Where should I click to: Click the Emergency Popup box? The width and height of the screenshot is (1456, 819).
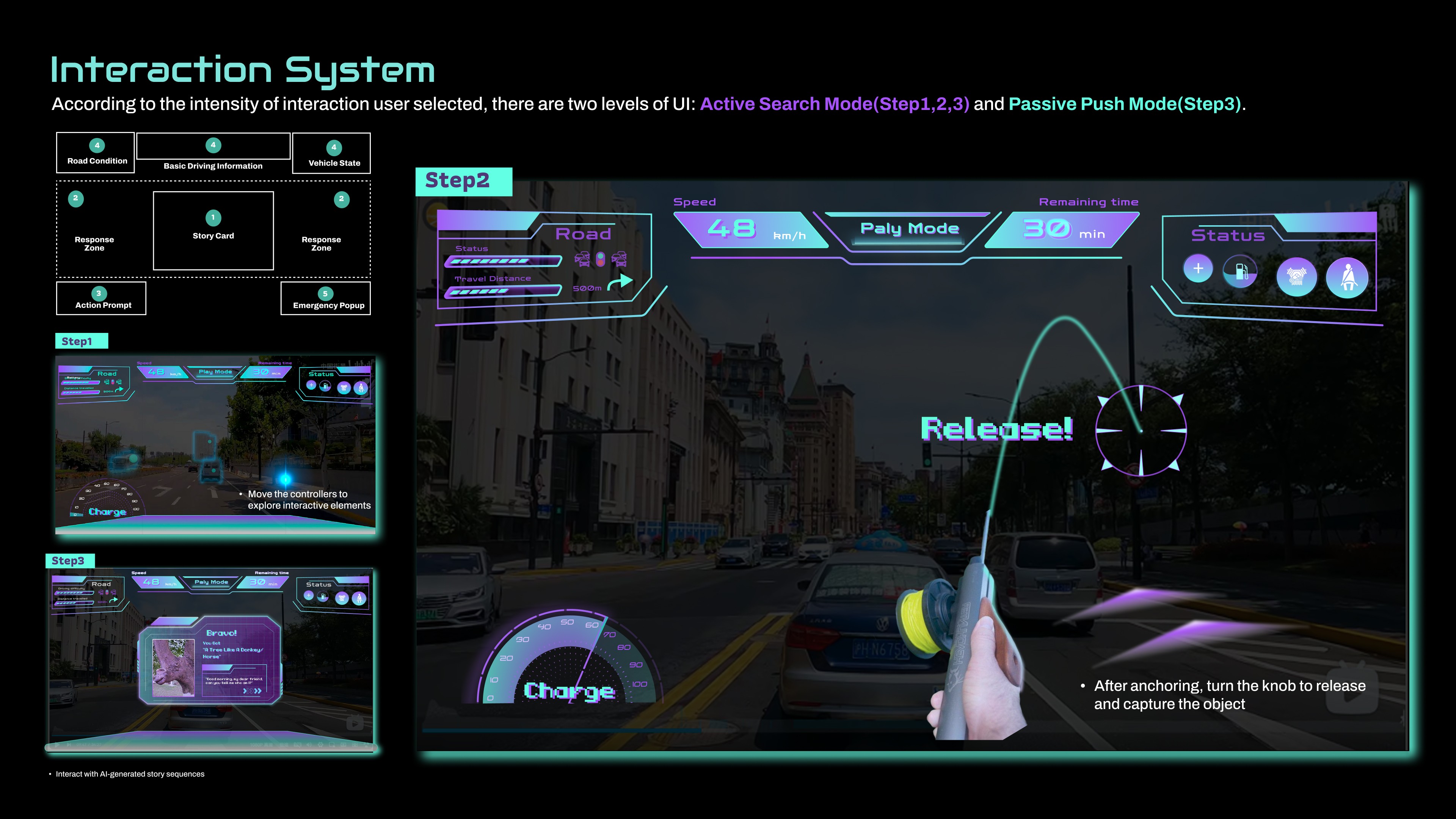click(326, 298)
